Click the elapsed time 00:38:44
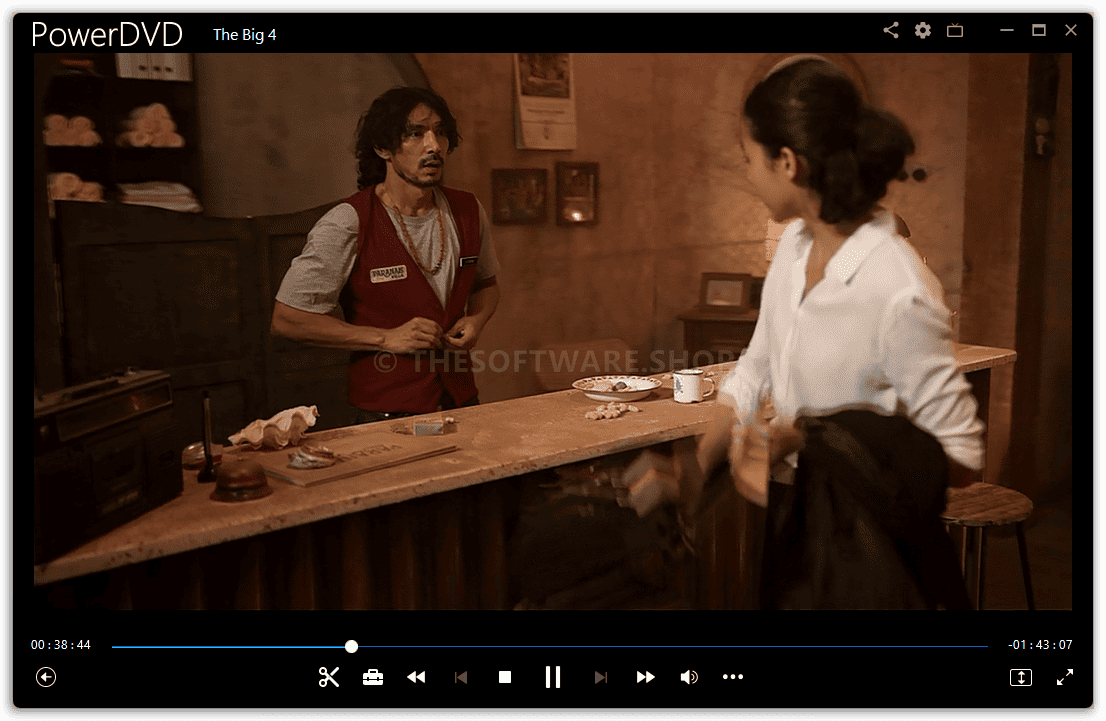Image resolution: width=1106 pixels, height=721 pixels. point(61,645)
